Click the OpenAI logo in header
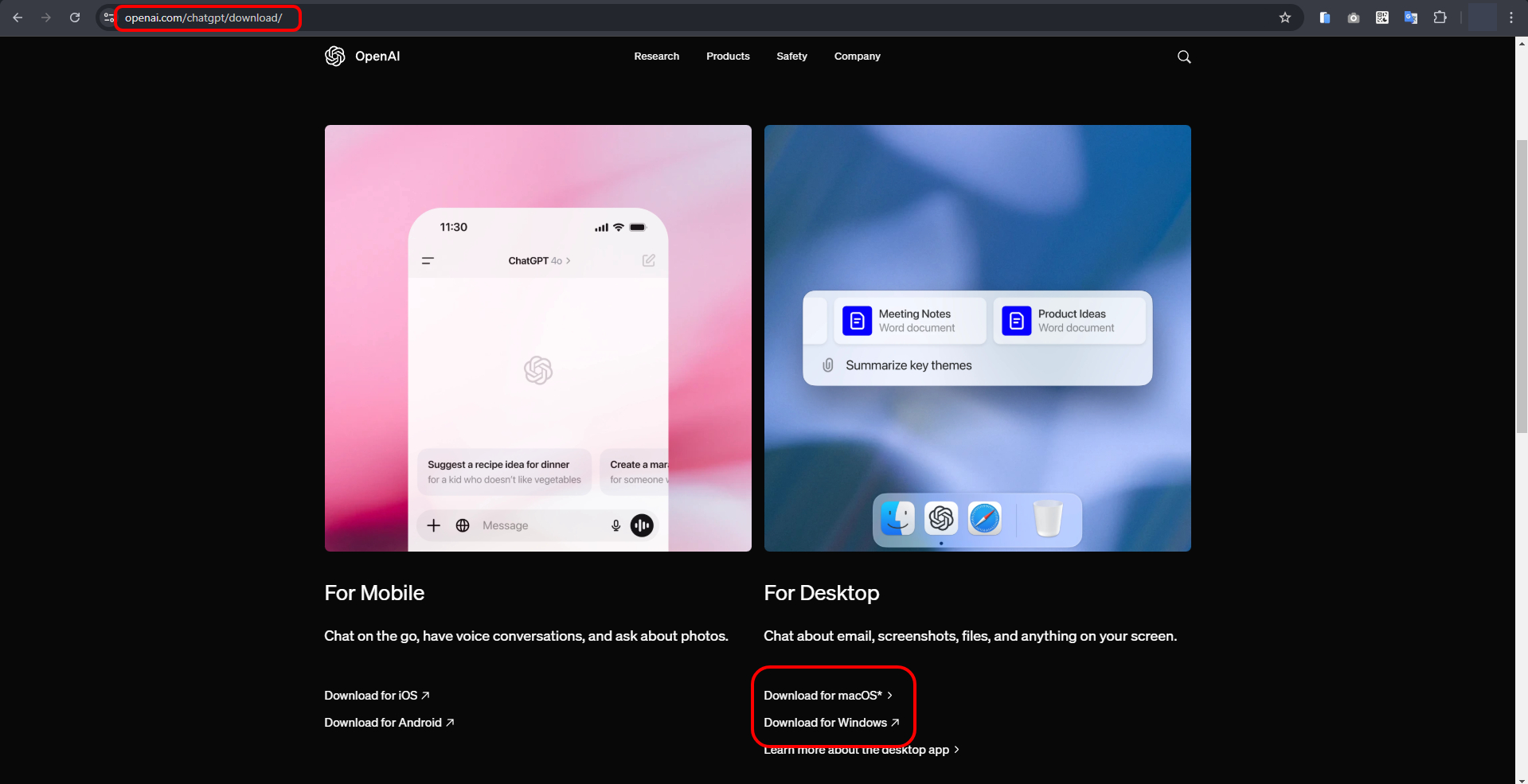Screen dimensions: 1528x784 362,56
